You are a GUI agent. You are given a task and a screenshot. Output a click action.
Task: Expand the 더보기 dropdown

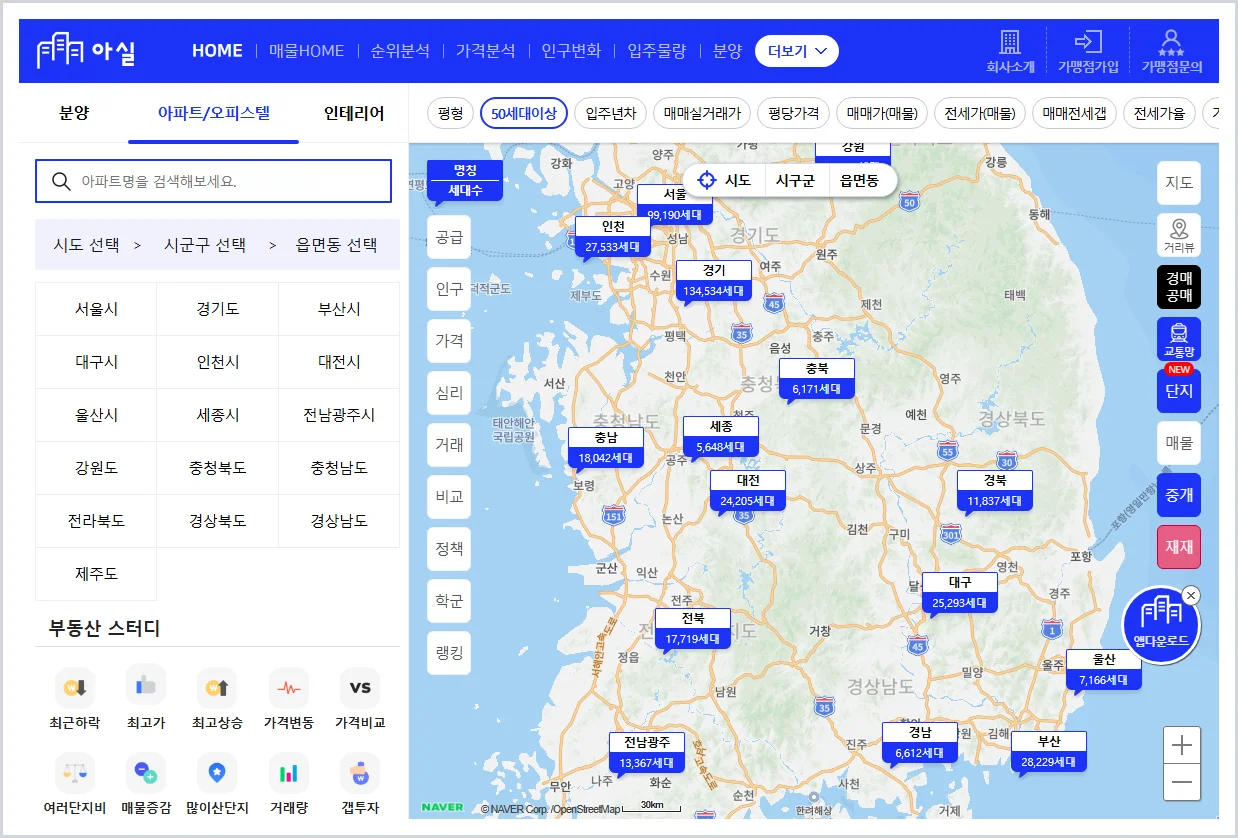pos(797,51)
